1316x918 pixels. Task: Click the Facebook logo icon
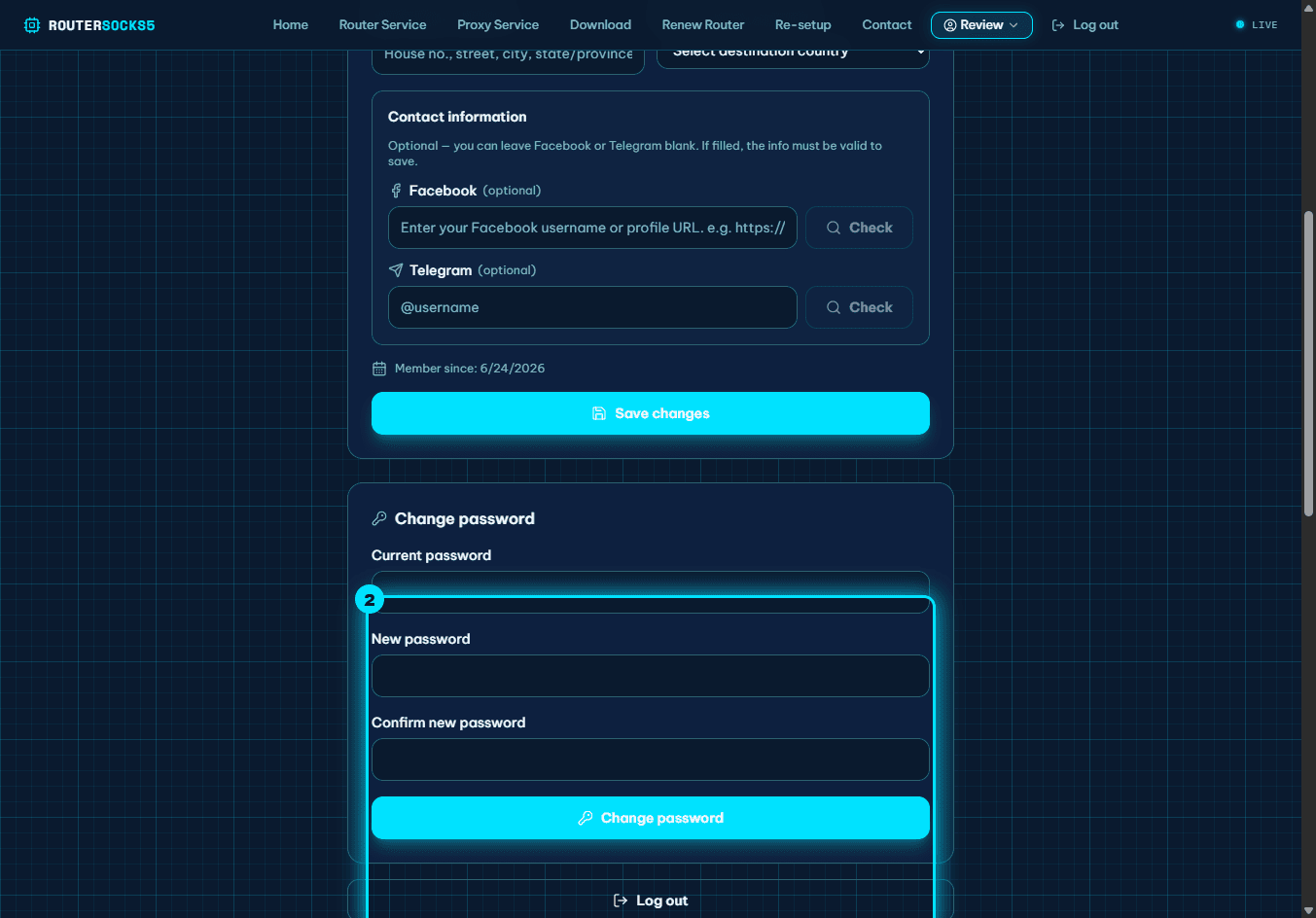[396, 191]
